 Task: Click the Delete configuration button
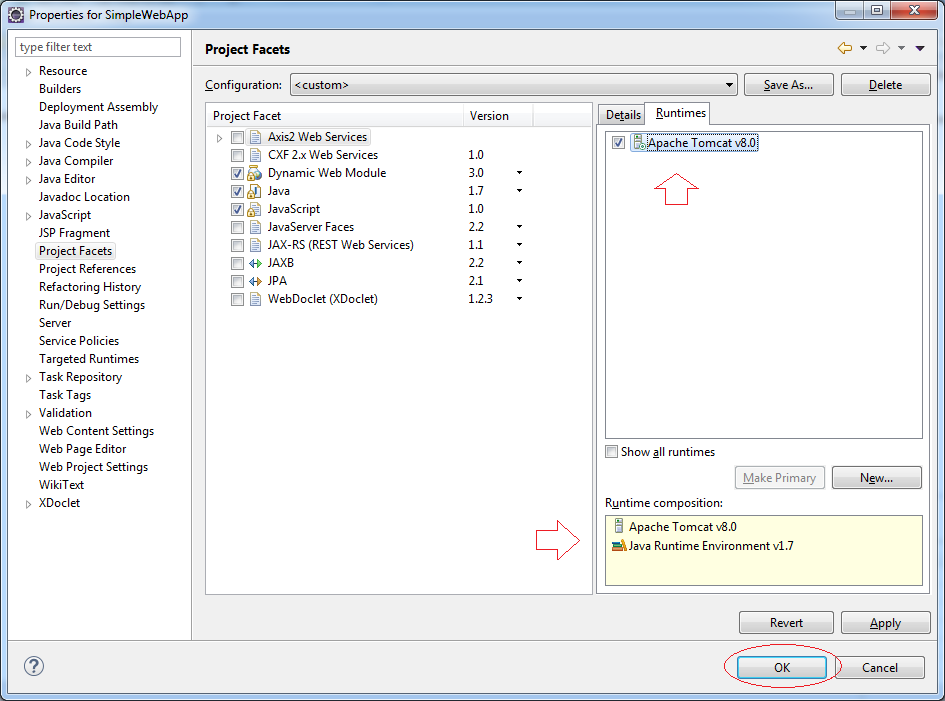885,85
